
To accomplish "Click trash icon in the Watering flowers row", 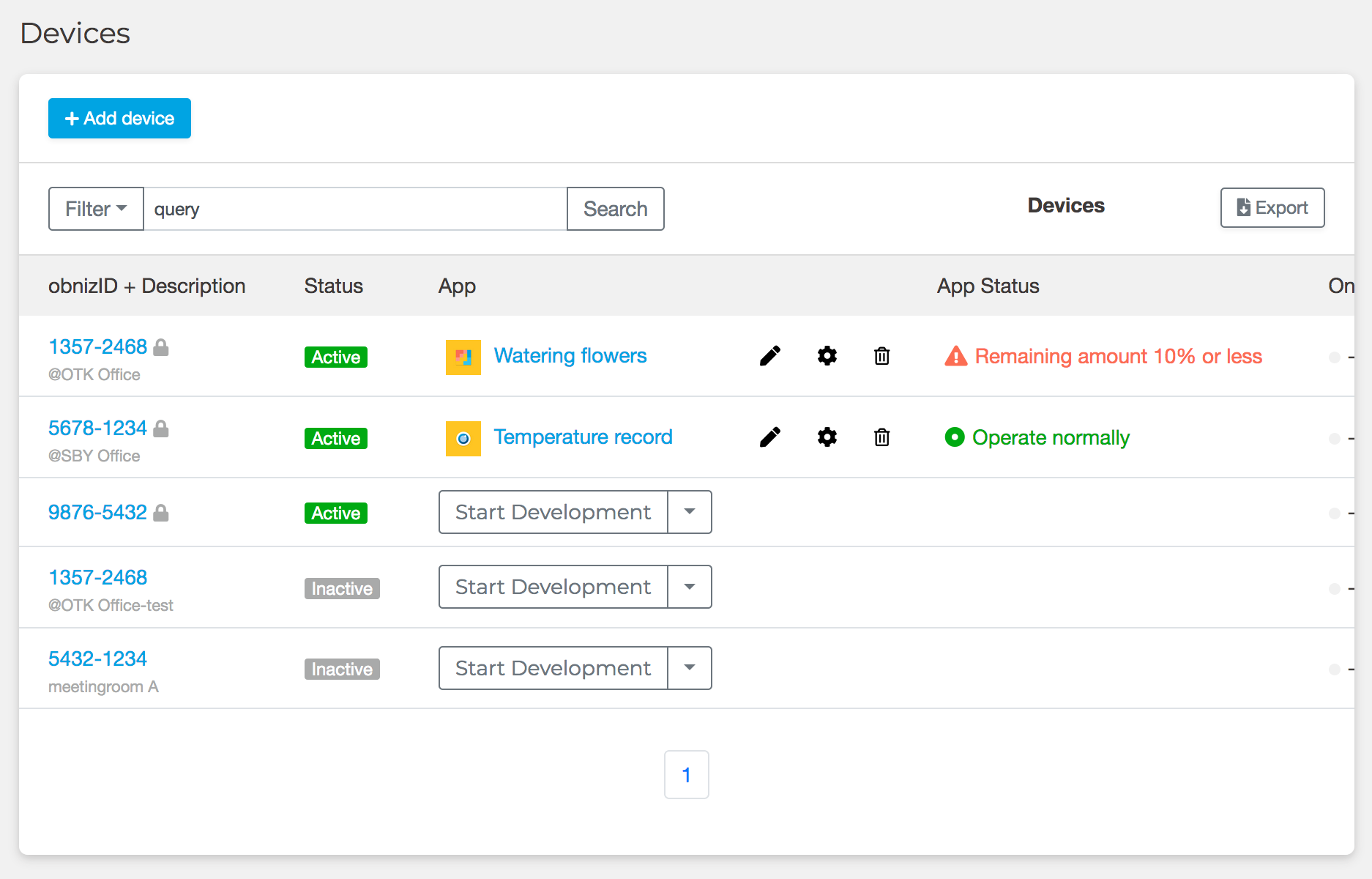I will tap(881, 356).
